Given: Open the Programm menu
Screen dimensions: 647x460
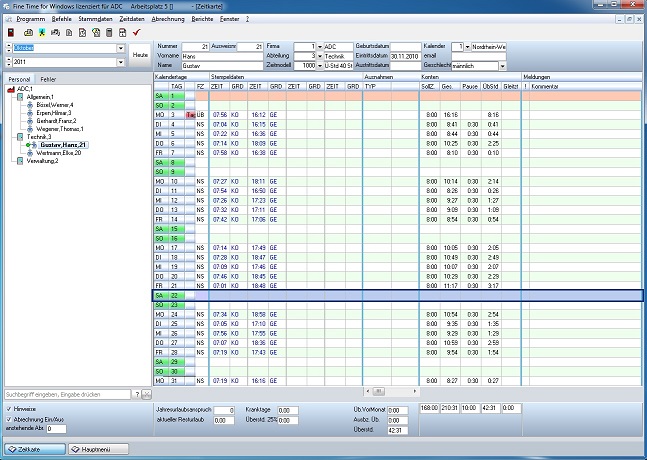Looking at the screenshot, I should [31, 19].
